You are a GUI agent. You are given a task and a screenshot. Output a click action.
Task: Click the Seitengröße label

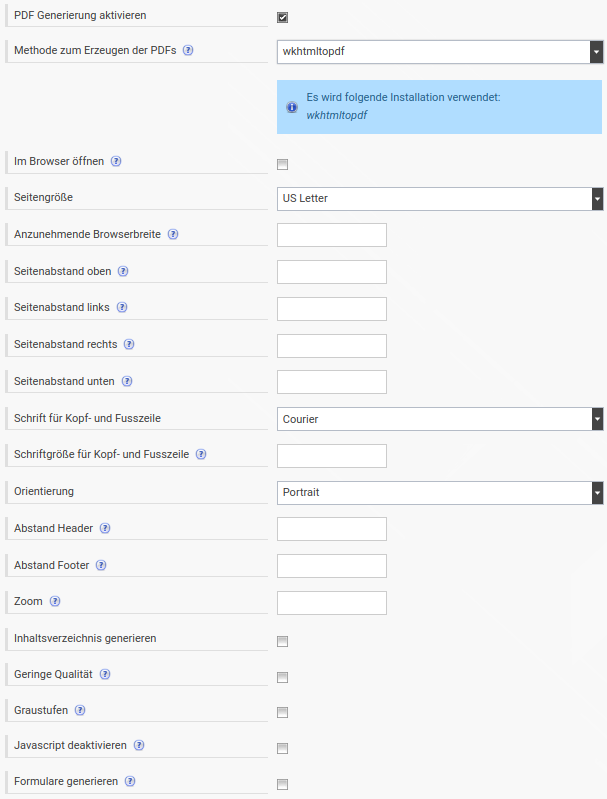[x=43, y=197]
